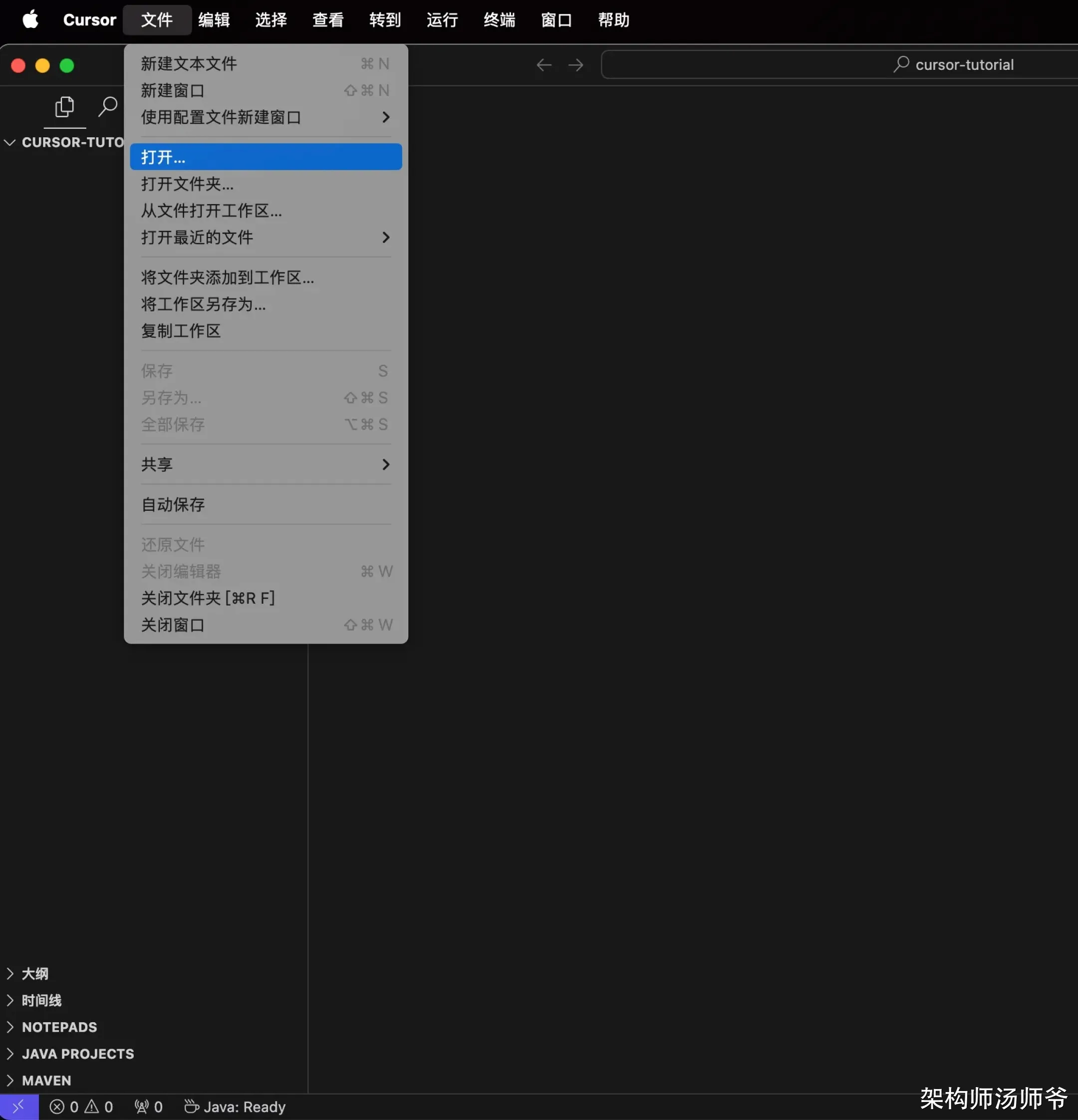Click the back navigation arrow
This screenshot has width=1078, height=1120.
pyautogui.click(x=543, y=65)
